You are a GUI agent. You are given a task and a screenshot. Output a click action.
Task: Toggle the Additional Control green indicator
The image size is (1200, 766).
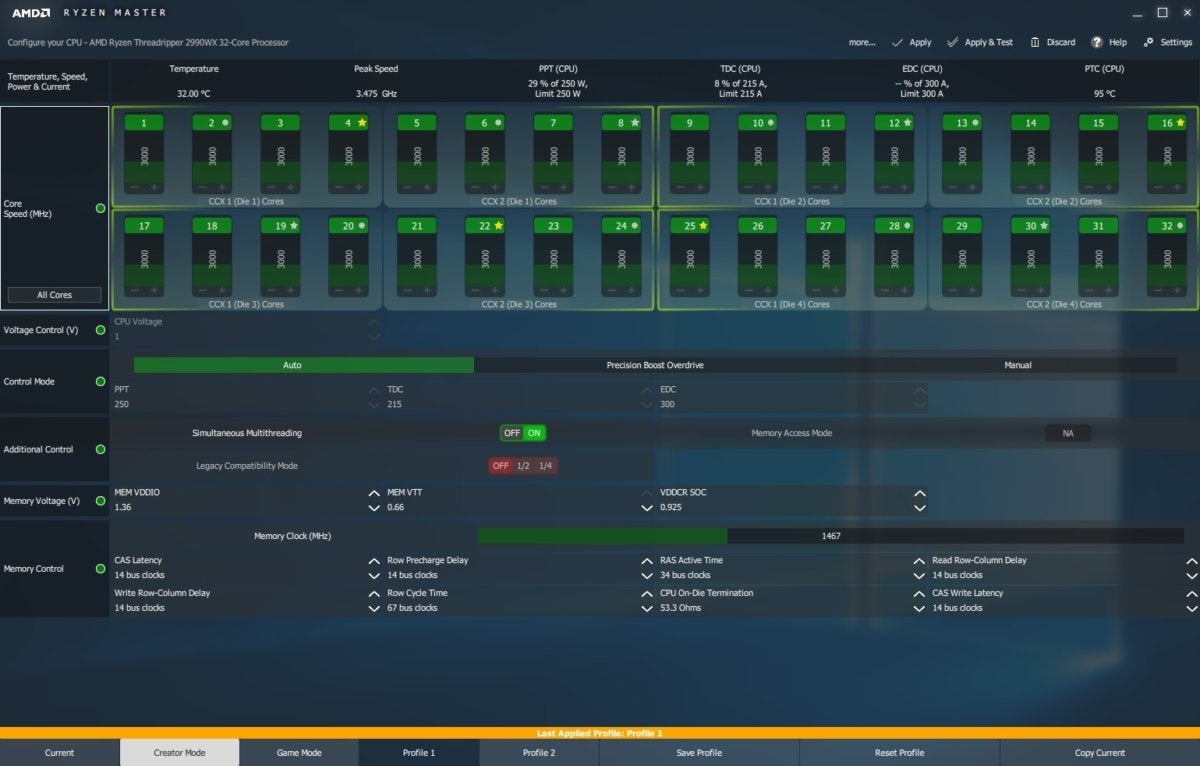(x=100, y=450)
